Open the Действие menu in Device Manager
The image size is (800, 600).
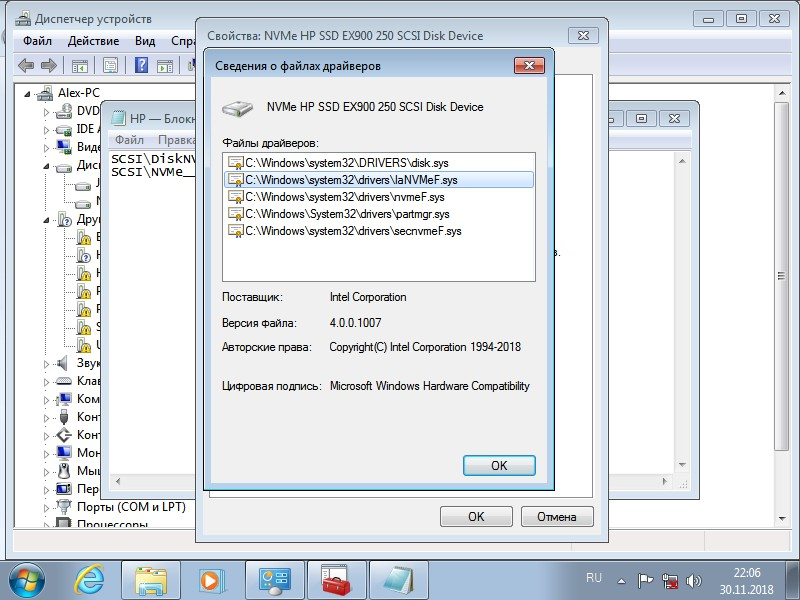click(x=93, y=41)
